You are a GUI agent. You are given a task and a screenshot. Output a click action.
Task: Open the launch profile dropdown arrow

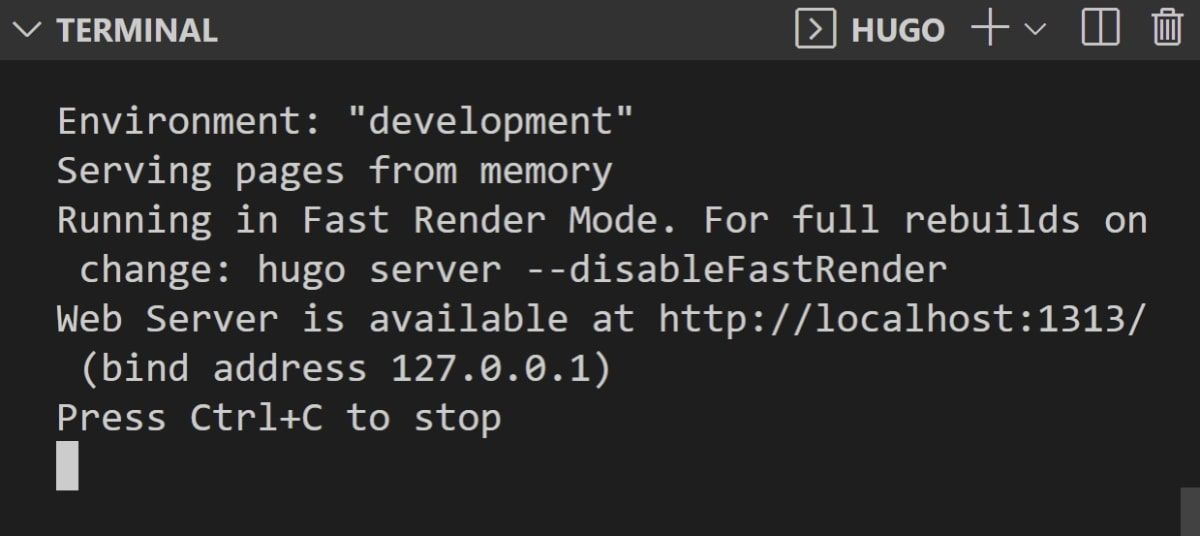tap(1034, 30)
